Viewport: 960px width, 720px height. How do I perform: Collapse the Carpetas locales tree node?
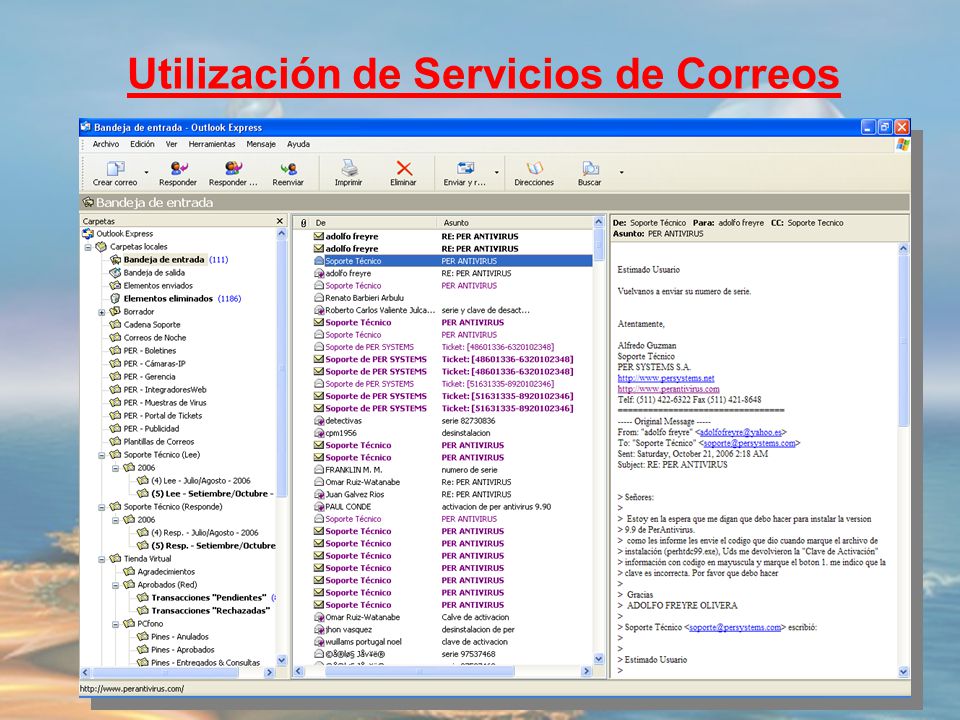(88, 247)
